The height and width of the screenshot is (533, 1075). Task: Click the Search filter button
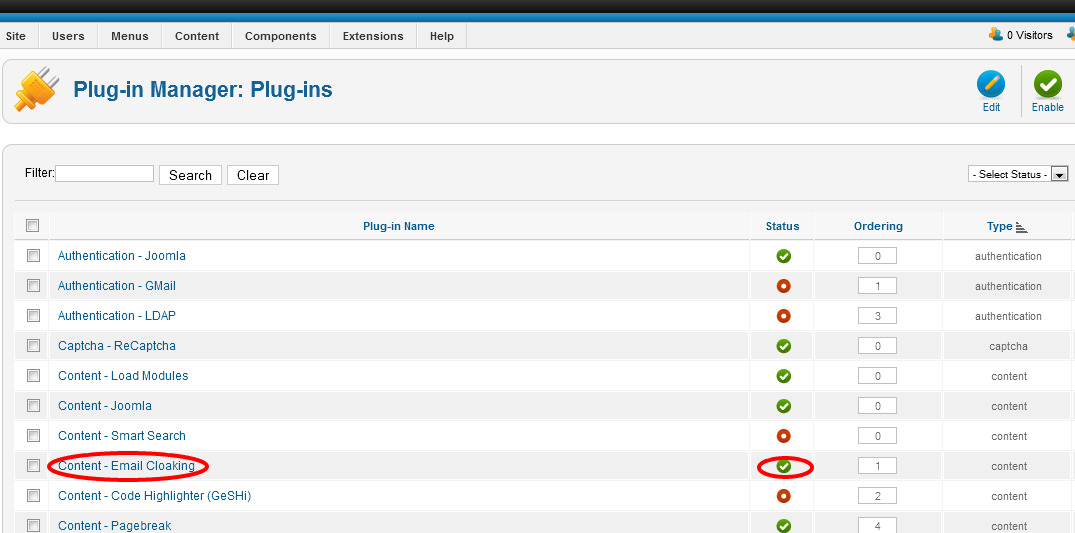190,175
